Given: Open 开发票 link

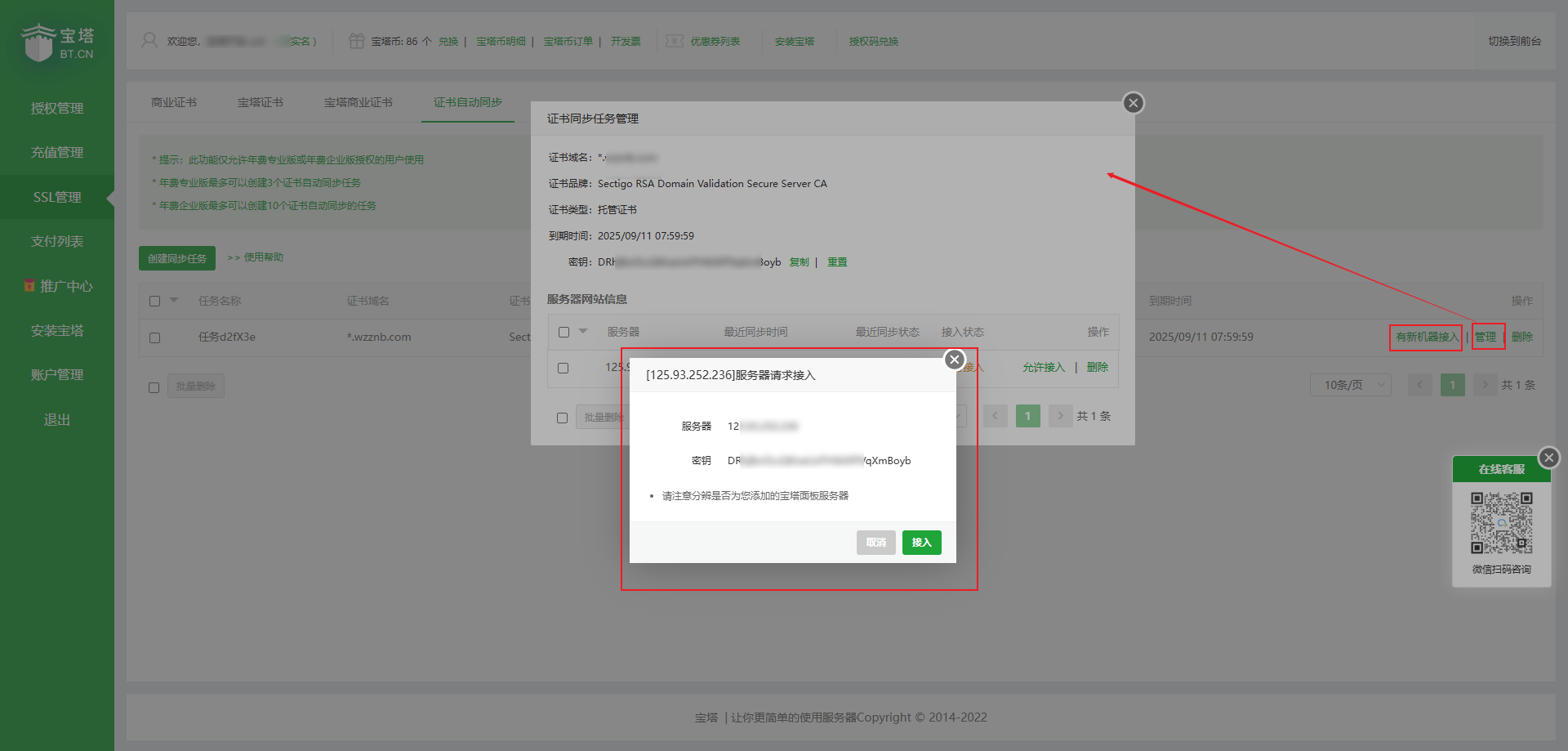Looking at the screenshot, I should point(626,42).
